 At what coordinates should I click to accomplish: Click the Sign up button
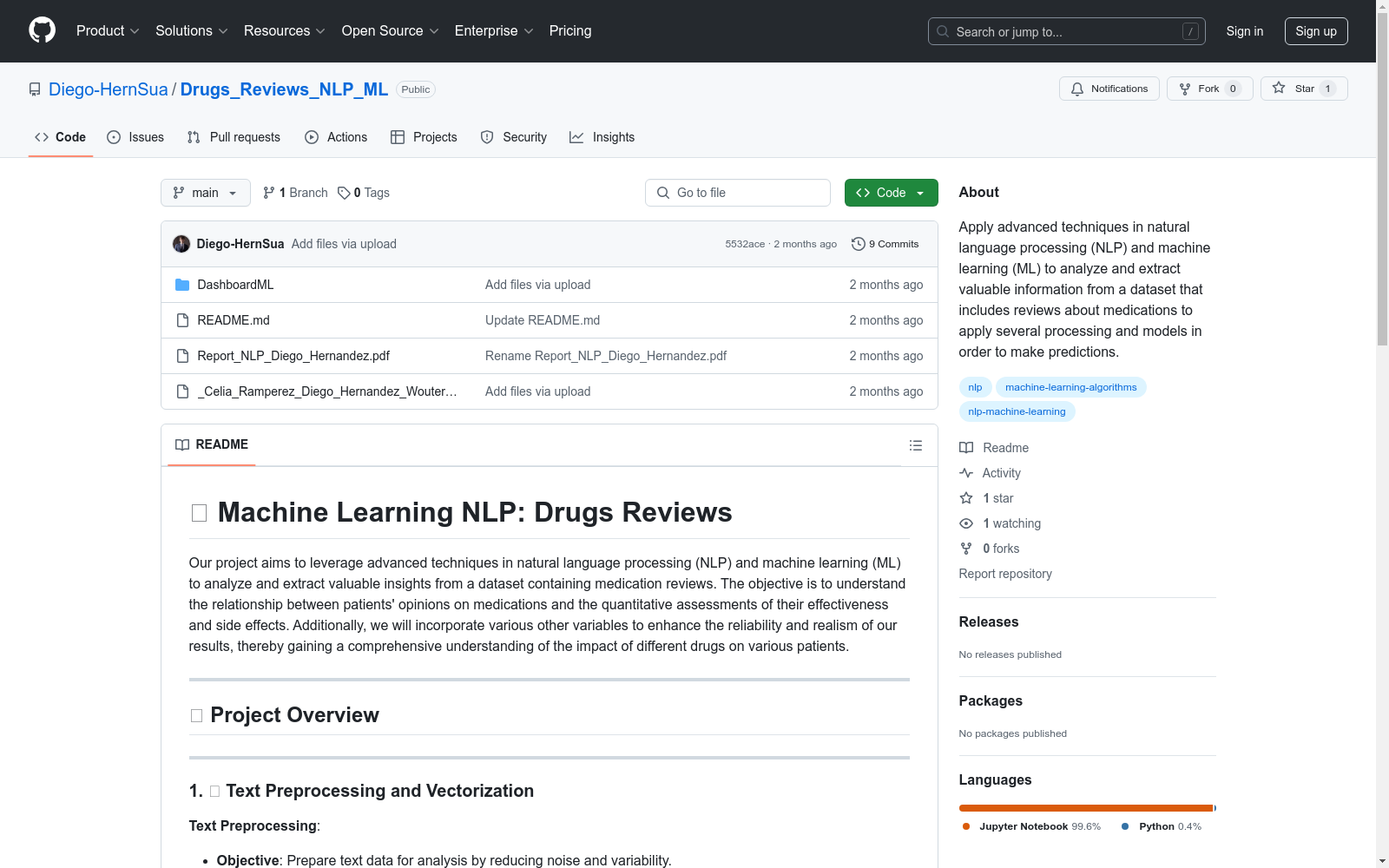click(x=1316, y=31)
